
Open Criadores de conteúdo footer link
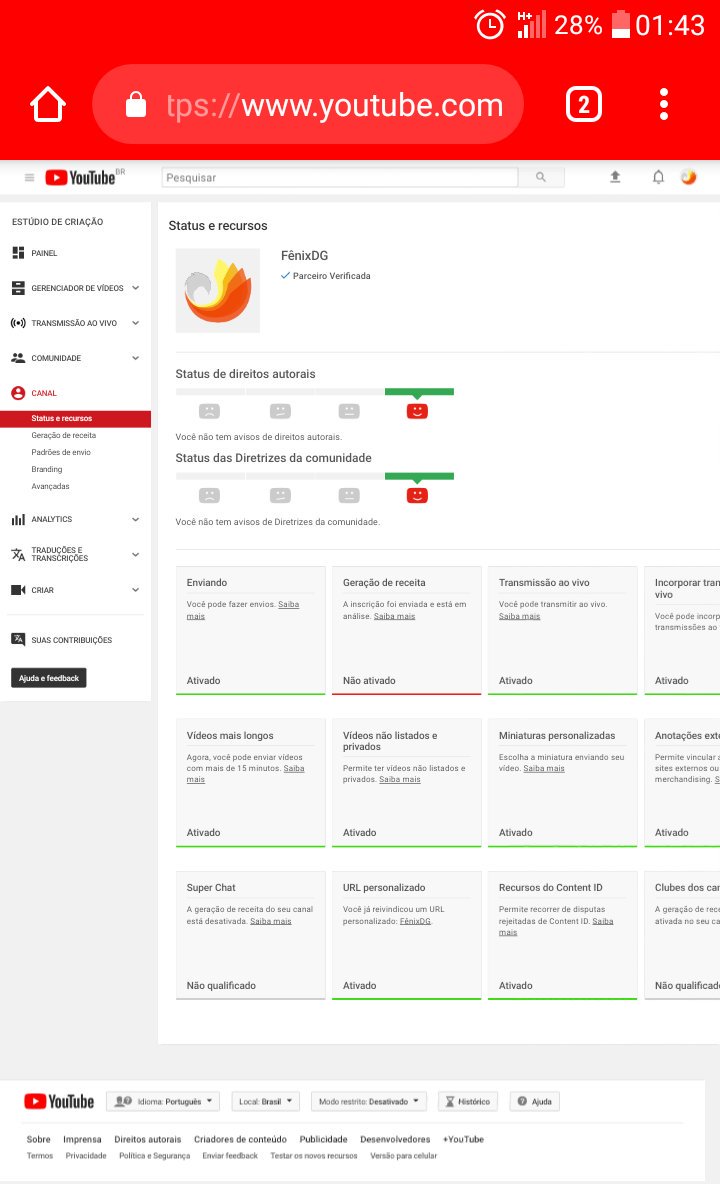tap(240, 1139)
